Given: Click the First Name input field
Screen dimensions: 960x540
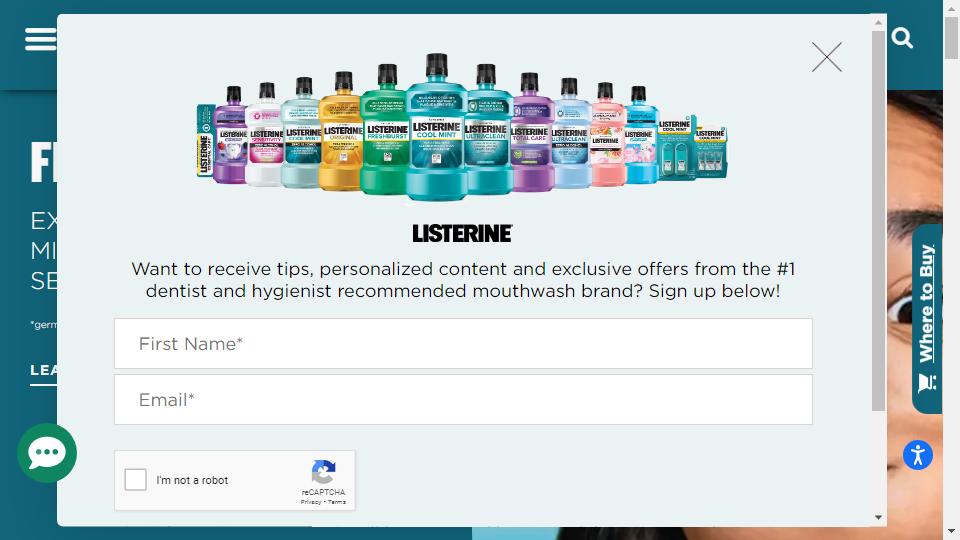Looking at the screenshot, I should [x=463, y=343].
